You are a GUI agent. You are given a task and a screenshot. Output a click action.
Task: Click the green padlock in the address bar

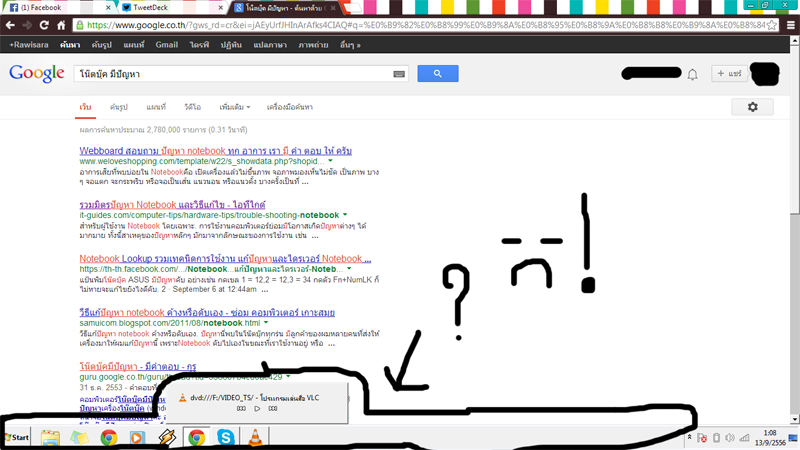[80, 25]
